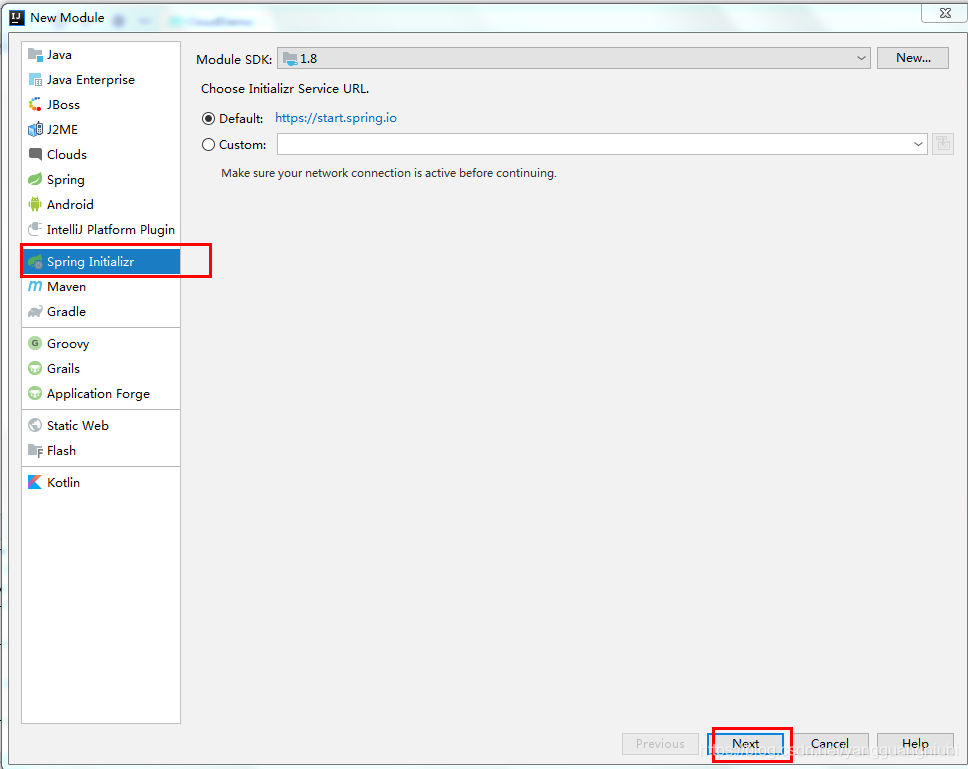Choose Spring Initializr in the module list
Image resolution: width=968 pixels, height=769 pixels.
point(101,262)
